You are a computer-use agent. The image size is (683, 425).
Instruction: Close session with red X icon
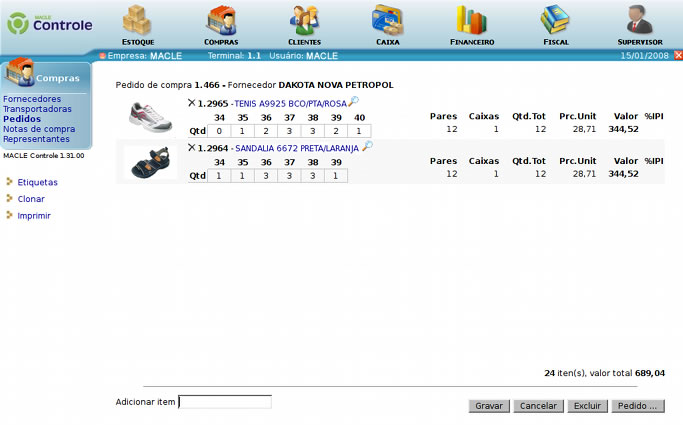point(678,55)
